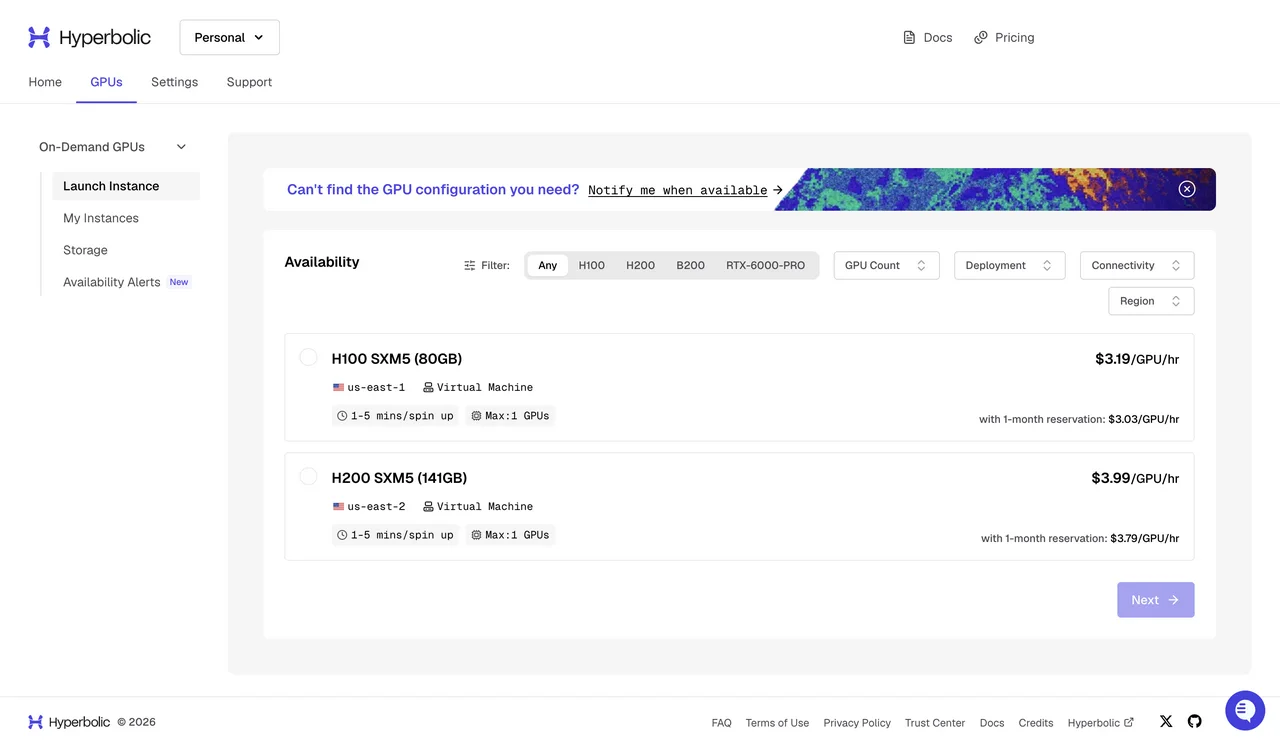Open the GitHub icon in footer
The height and width of the screenshot is (747, 1280).
(1194, 721)
